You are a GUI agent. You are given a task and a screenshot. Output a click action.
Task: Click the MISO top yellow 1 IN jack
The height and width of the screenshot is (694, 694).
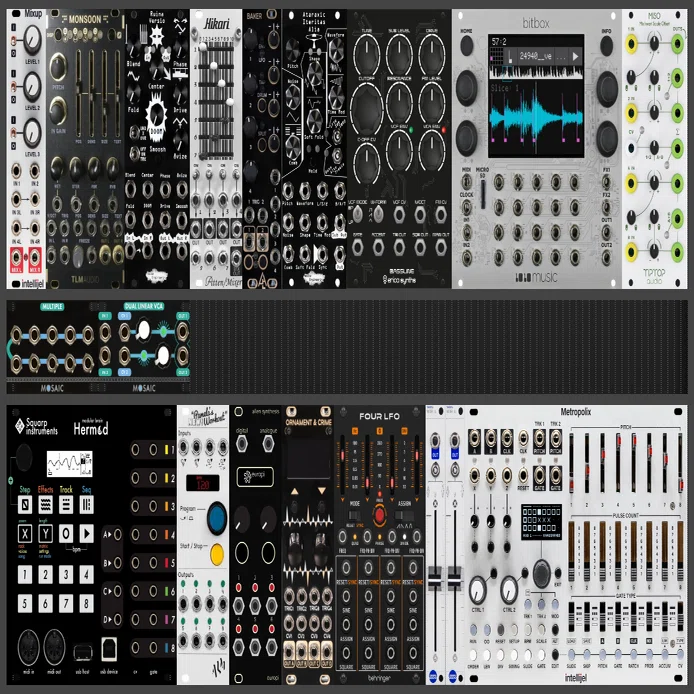tap(631, 43)
